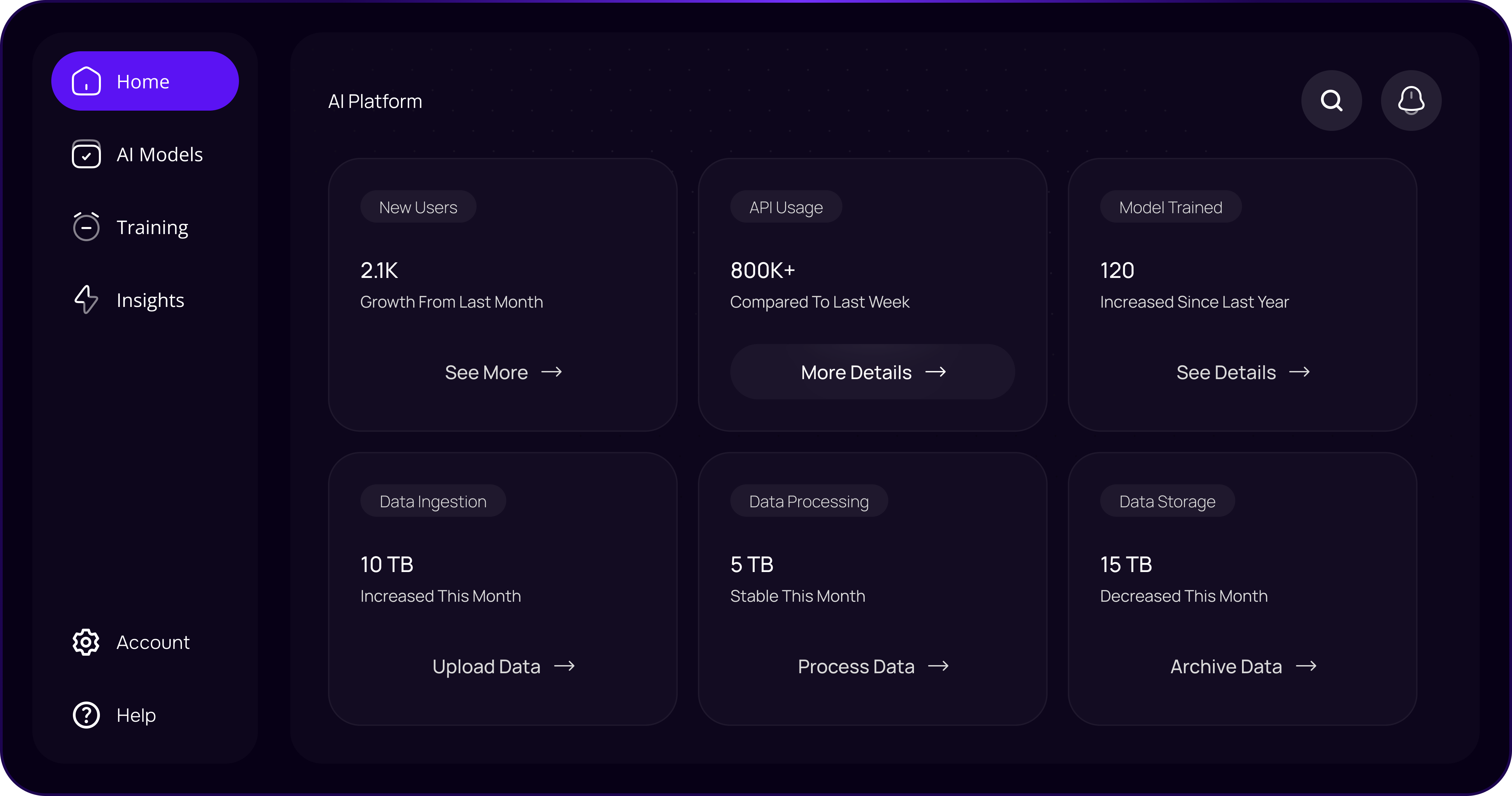Navigate to AI Models section
Image resolution: width=1512 pixels, height=796 pixels.
pos(160,154)
